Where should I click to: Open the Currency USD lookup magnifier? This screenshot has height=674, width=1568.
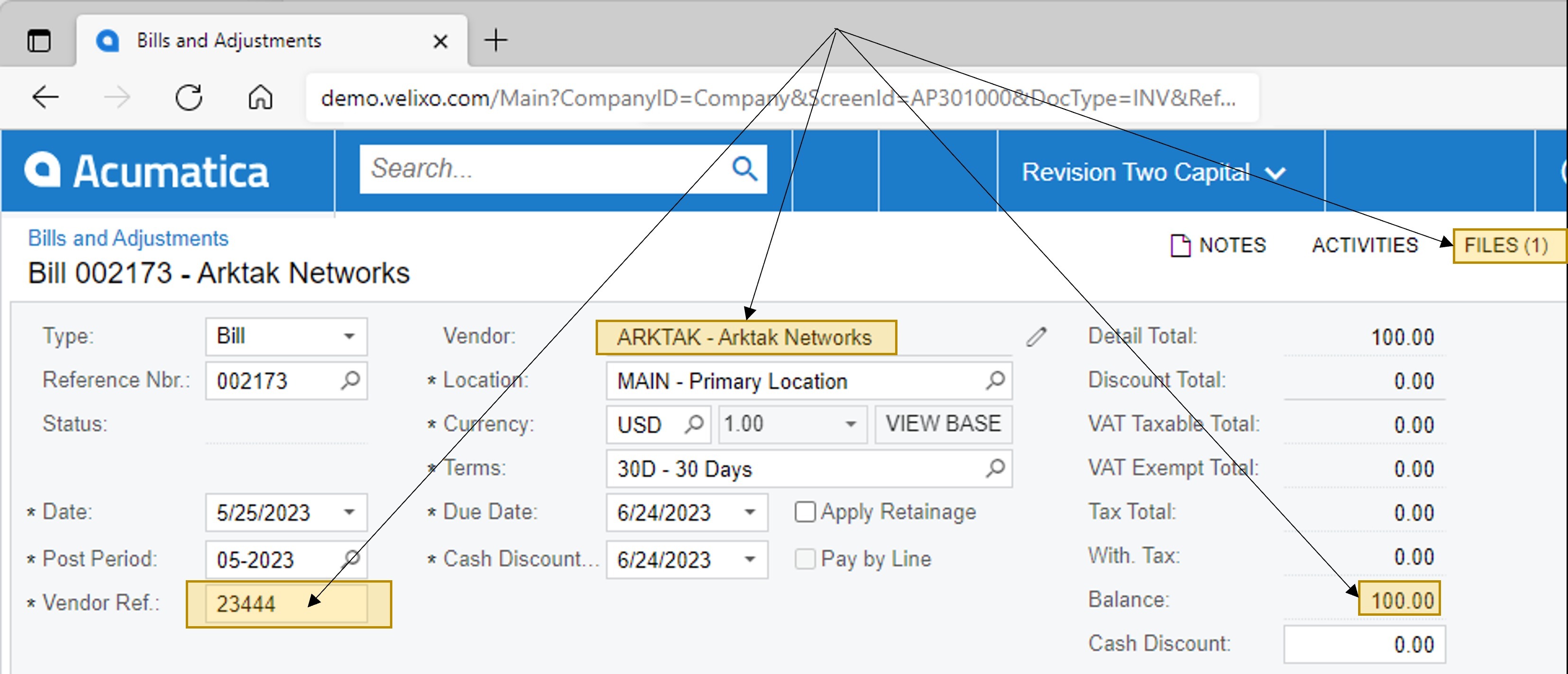(694, 424)
